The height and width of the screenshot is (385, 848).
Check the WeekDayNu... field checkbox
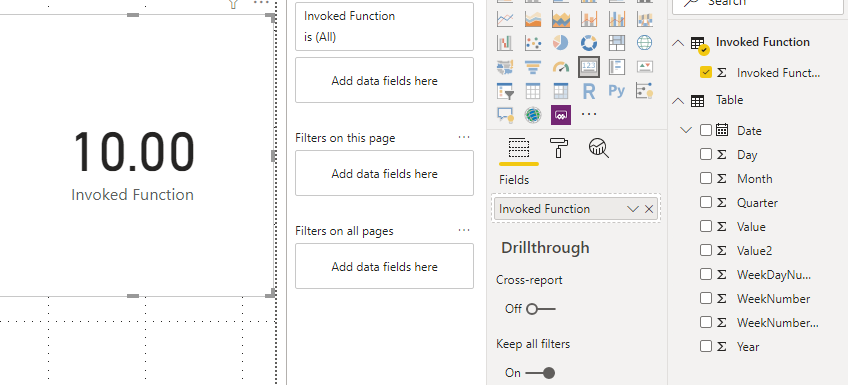(x=706, y=274)
